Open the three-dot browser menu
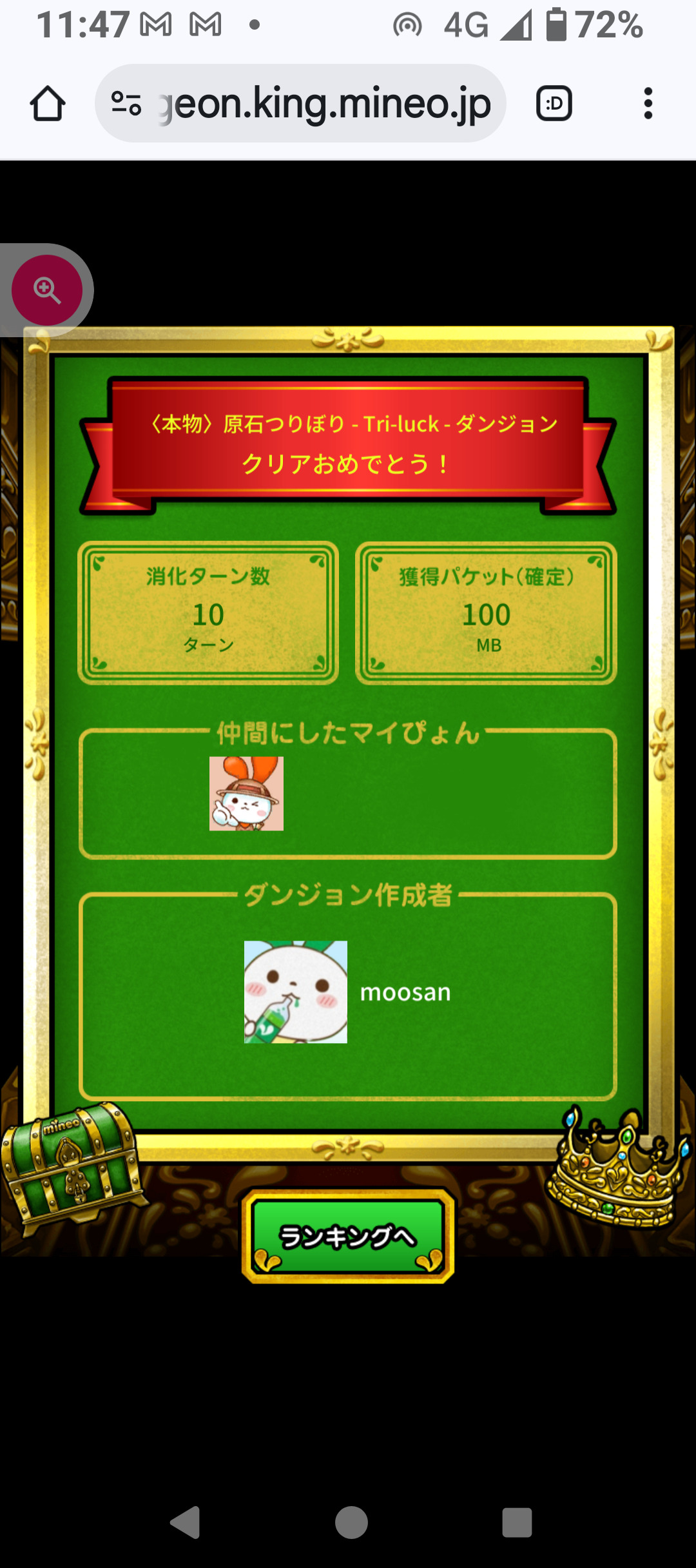Viewport: 696px width, 1568px height. click(x=648, y=103)
